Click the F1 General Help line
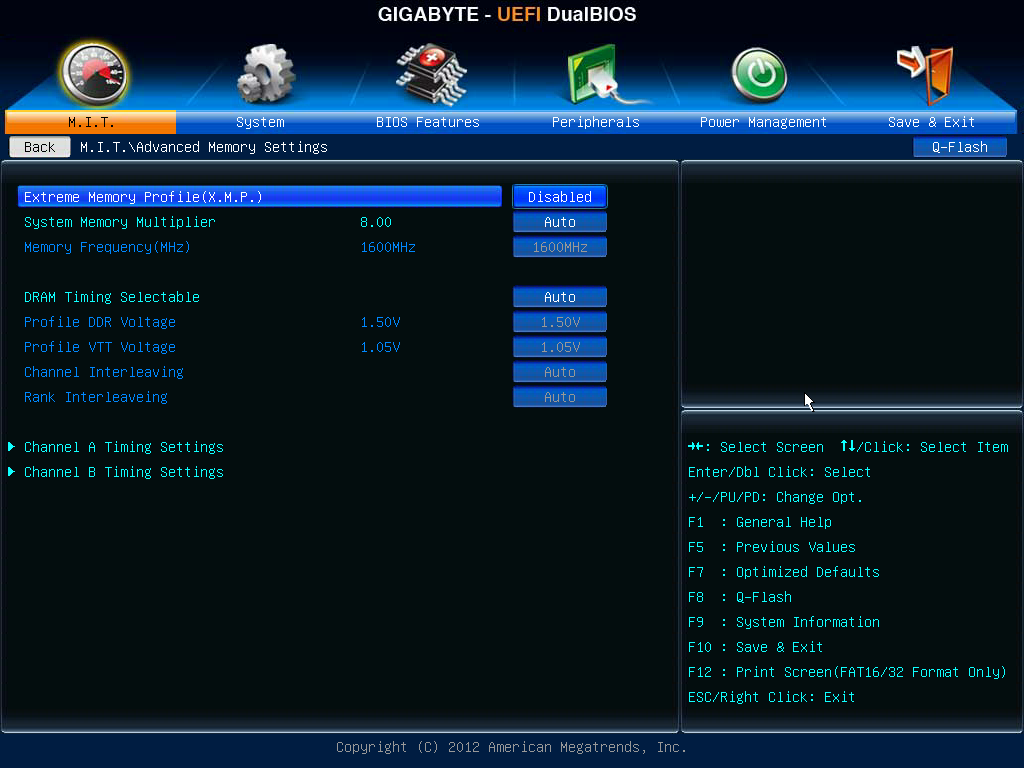 (x=760, y=522)
